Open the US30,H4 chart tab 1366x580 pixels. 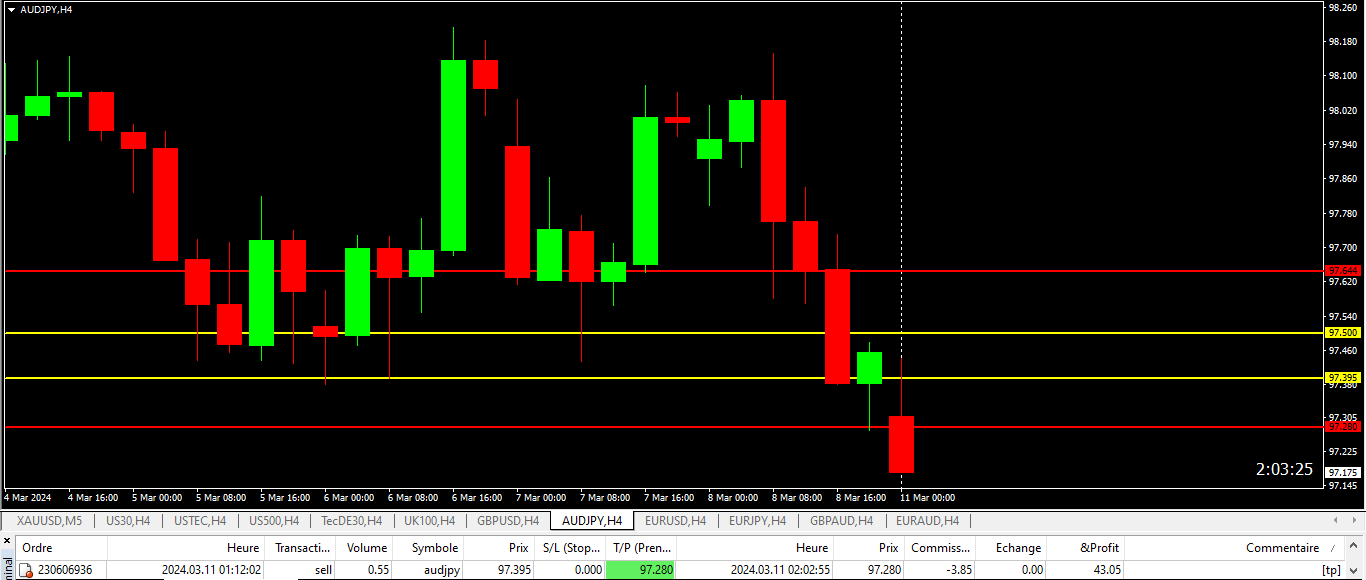(127, 521)
